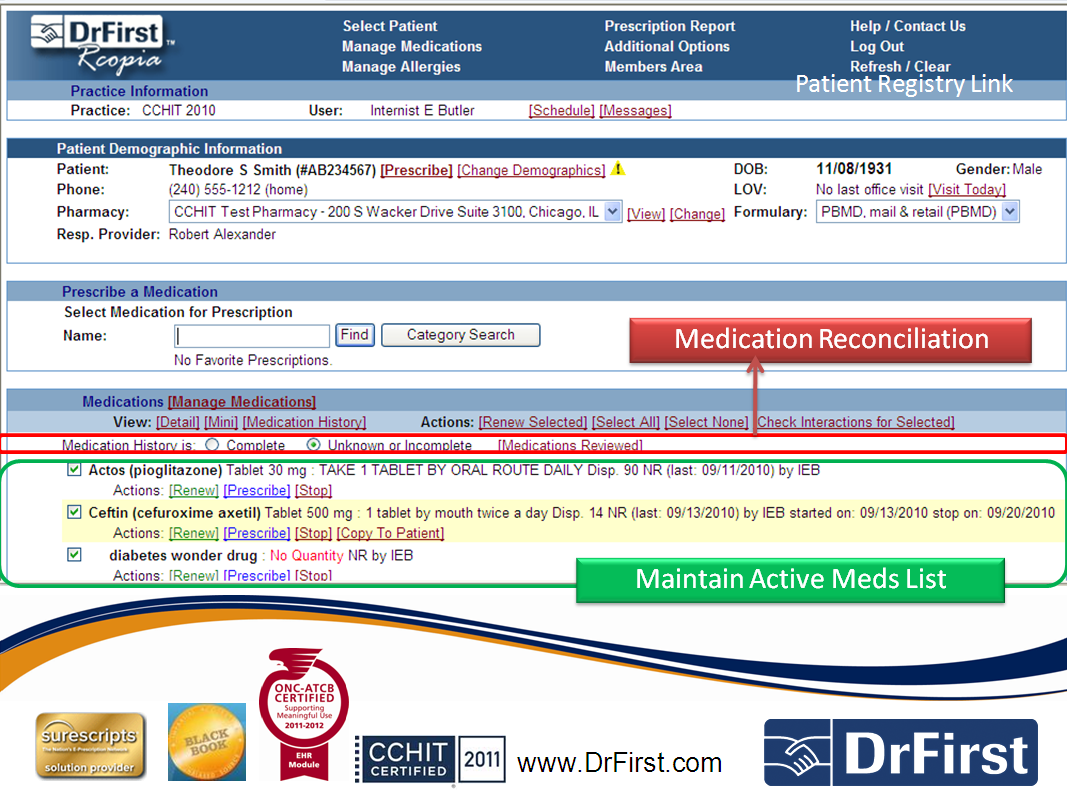Click Stop for Actos
The image size is (1067, 799).
point(313,490)
